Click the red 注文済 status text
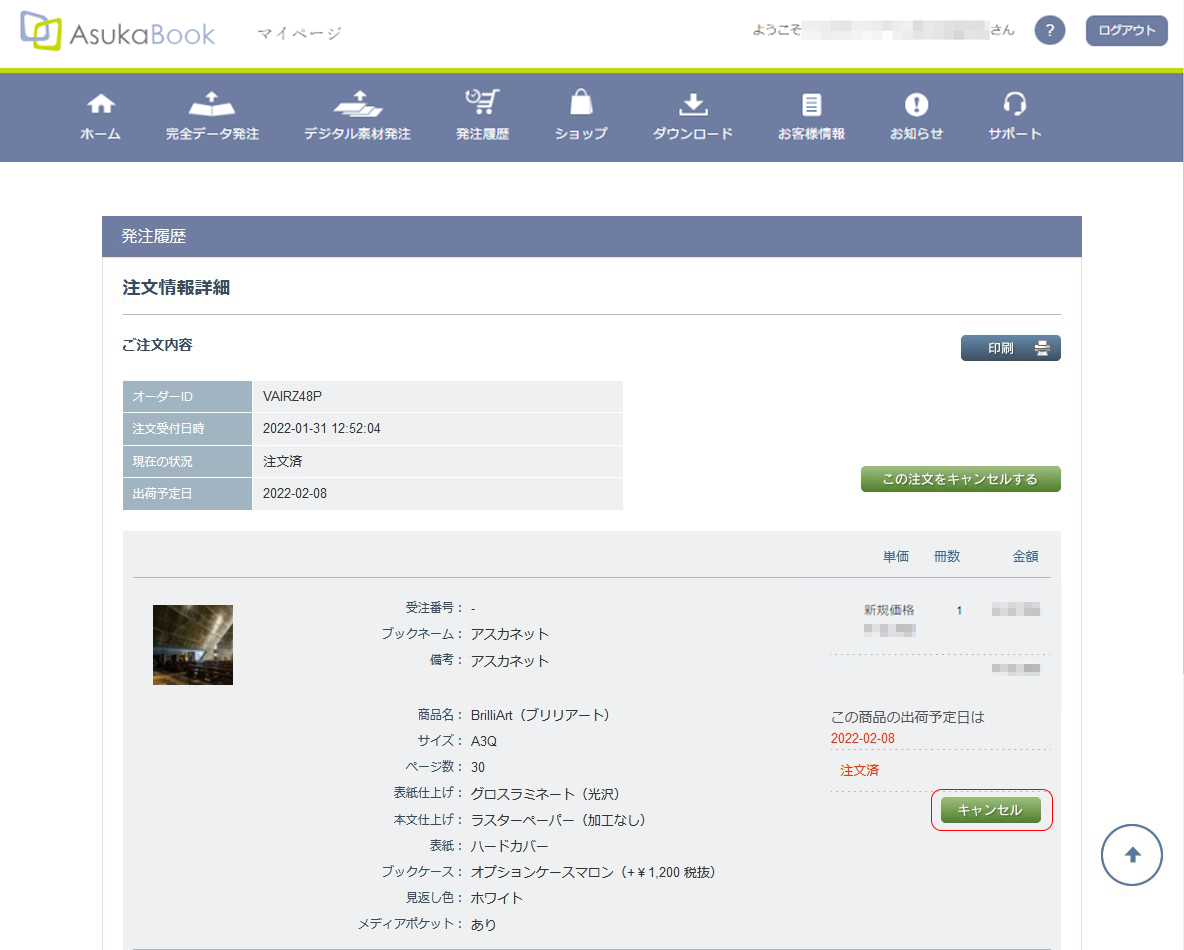Screen dimensions: 1184x950 (859, 770)
